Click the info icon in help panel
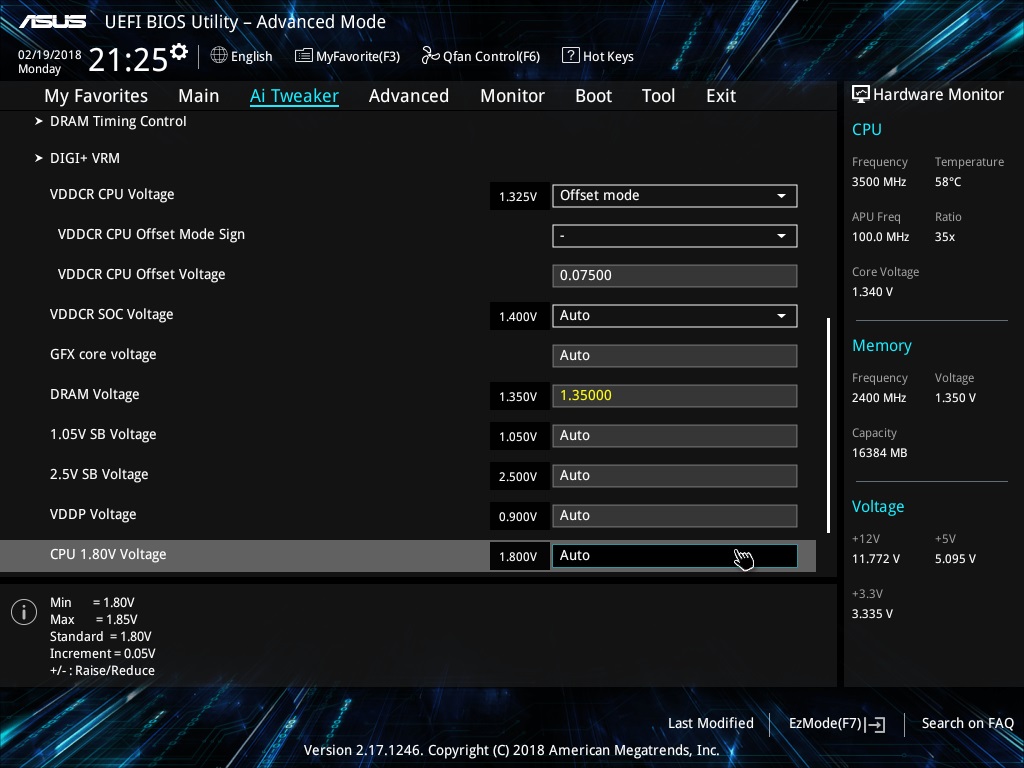The width and height of the screenshot is (1024, 768). pos(24,612)
